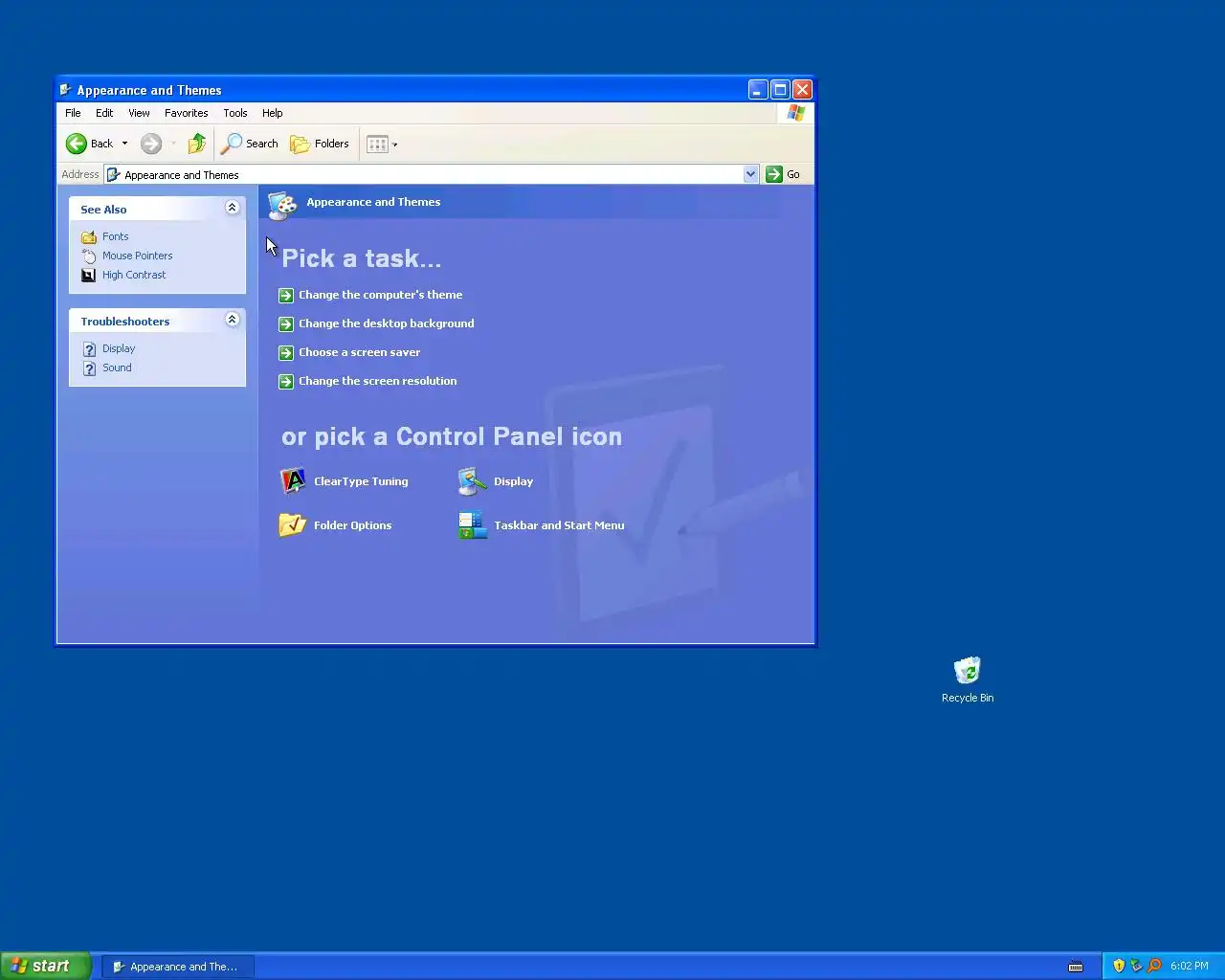Click the on-screen keyboard tray icon
Screen dimensions: 1225x980
(x=1076, y=967)
